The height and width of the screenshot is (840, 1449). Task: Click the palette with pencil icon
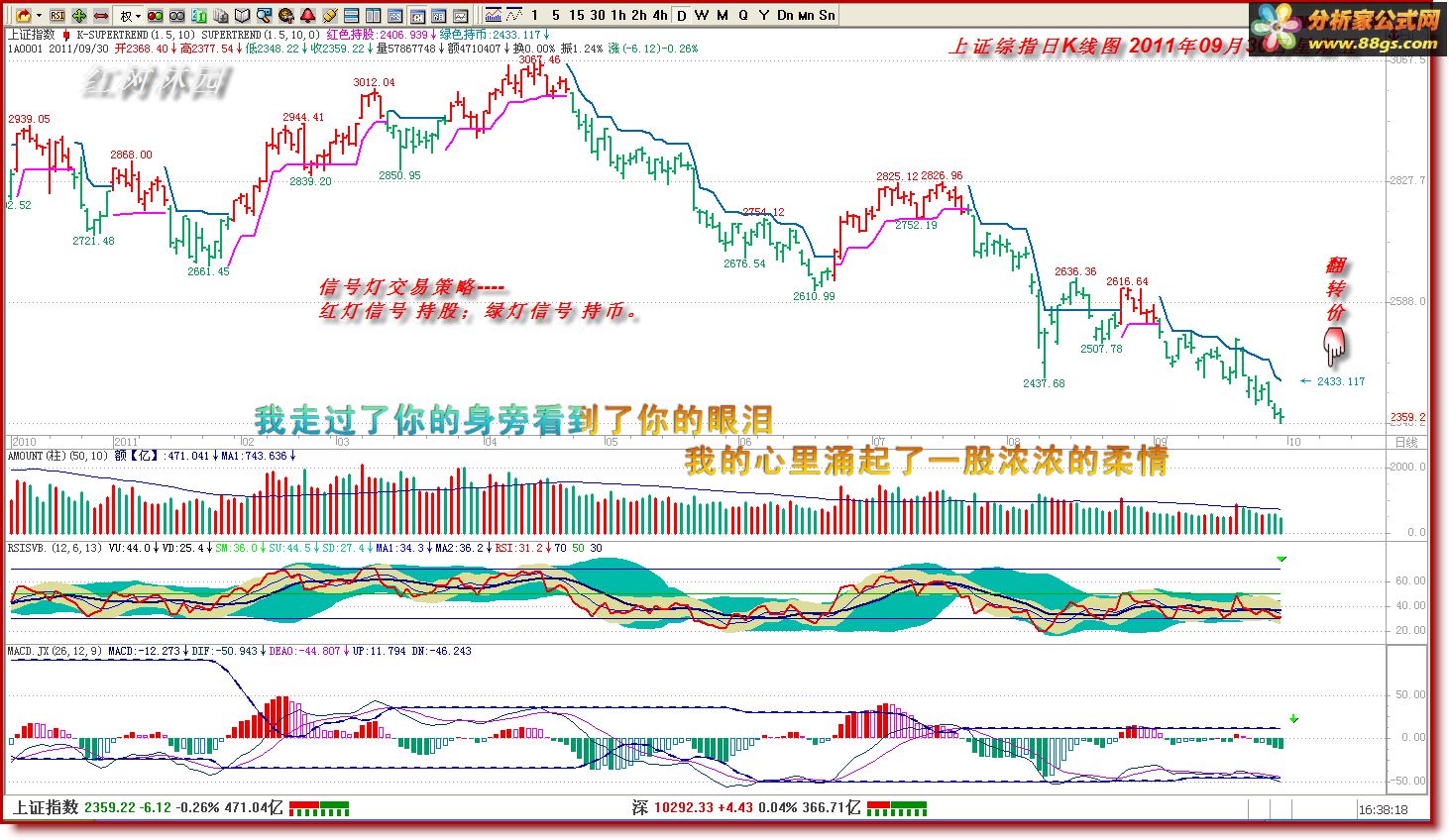pyautogui.click(x=285, y=15)
